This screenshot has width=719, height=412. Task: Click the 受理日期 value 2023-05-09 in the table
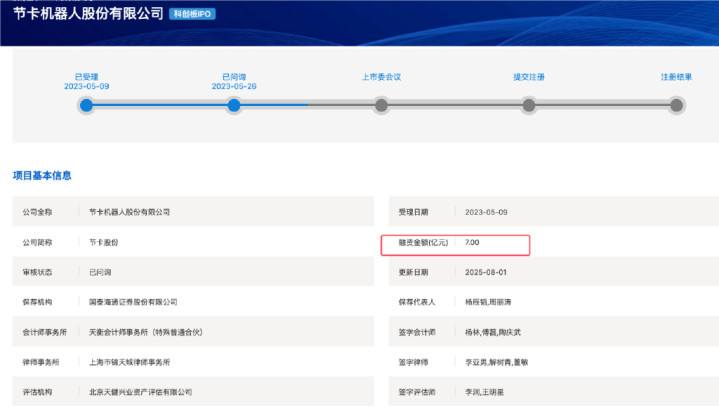tap(486, 212)
